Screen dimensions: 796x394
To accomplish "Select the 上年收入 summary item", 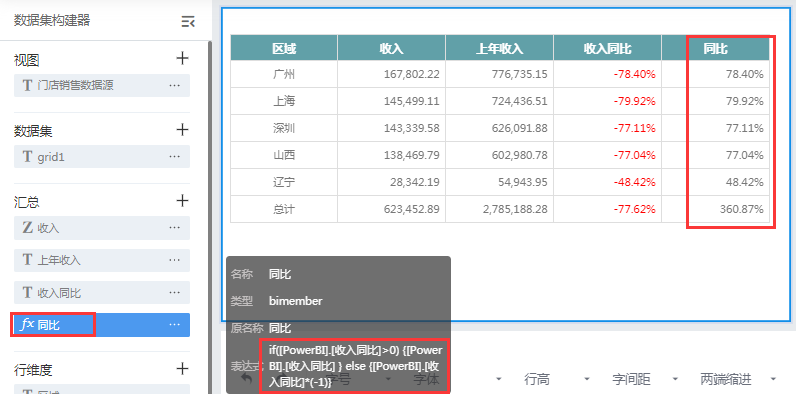I will [x=102, y=260].
